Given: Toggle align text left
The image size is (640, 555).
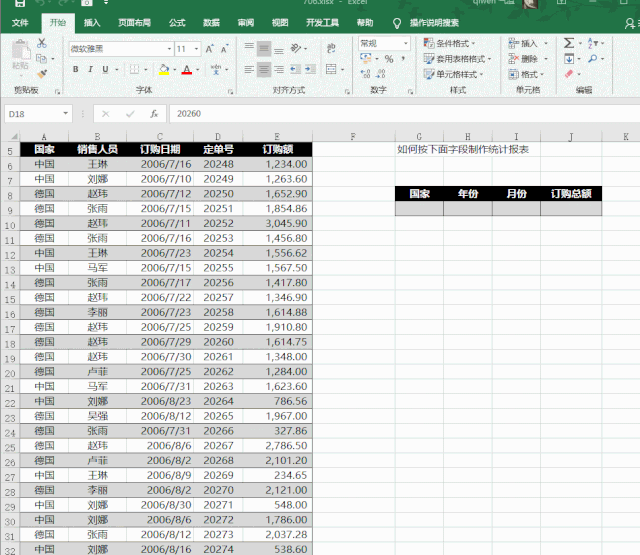Looking at the screenshot, I should pos(249,69).
